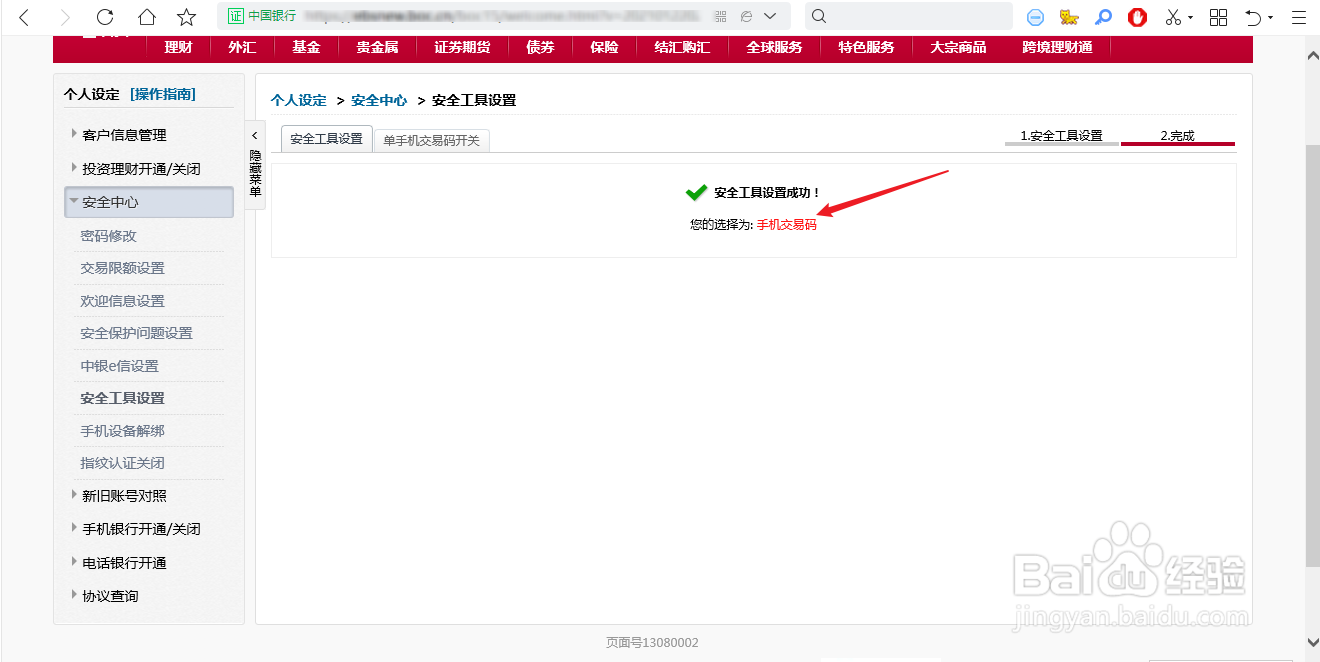
Task: Open the grid-style apps panel icon
Action: tap(1218, 16)
